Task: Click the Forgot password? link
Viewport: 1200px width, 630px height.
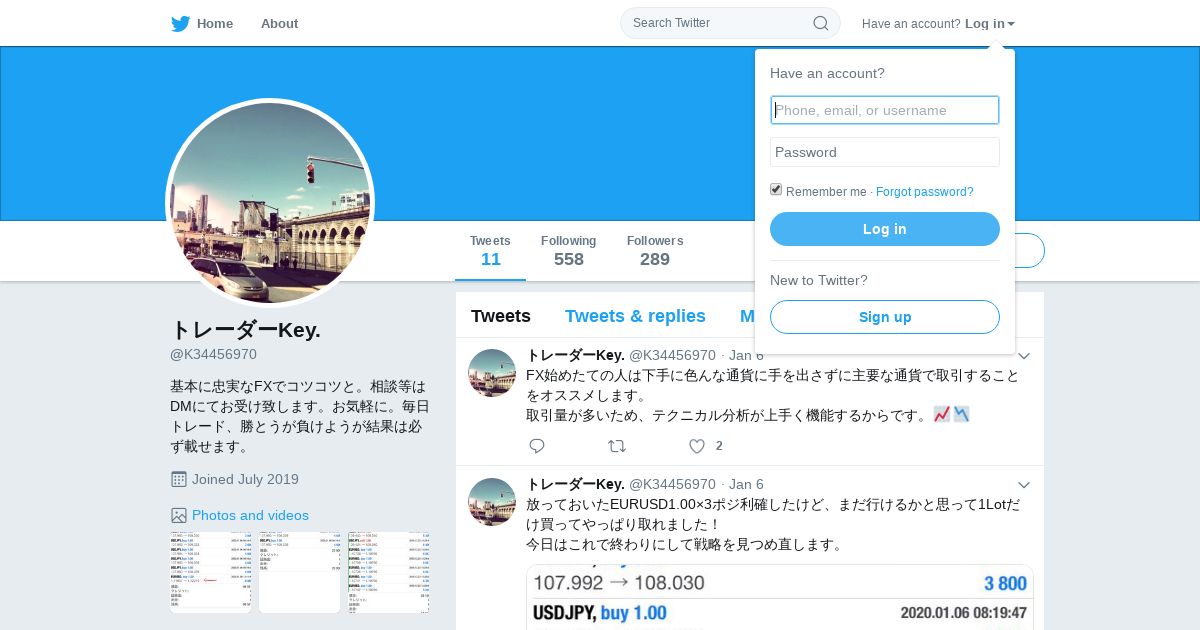Action: pos(925,192)
